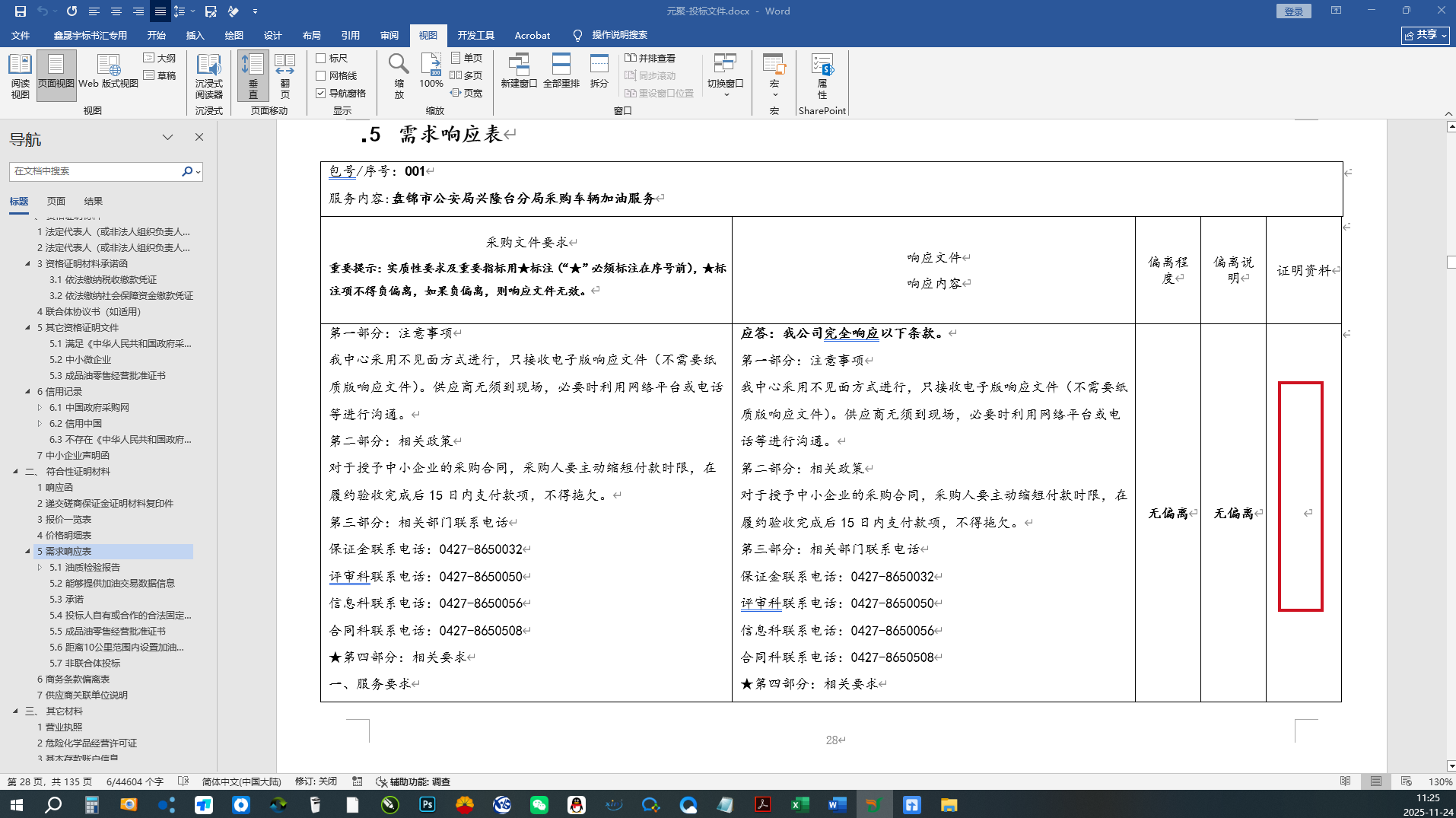Click the 辅助功能: 调查 accessibility status
This screenshot has height=818, width=1456.
pyautogui.click(x=414, y=781)
